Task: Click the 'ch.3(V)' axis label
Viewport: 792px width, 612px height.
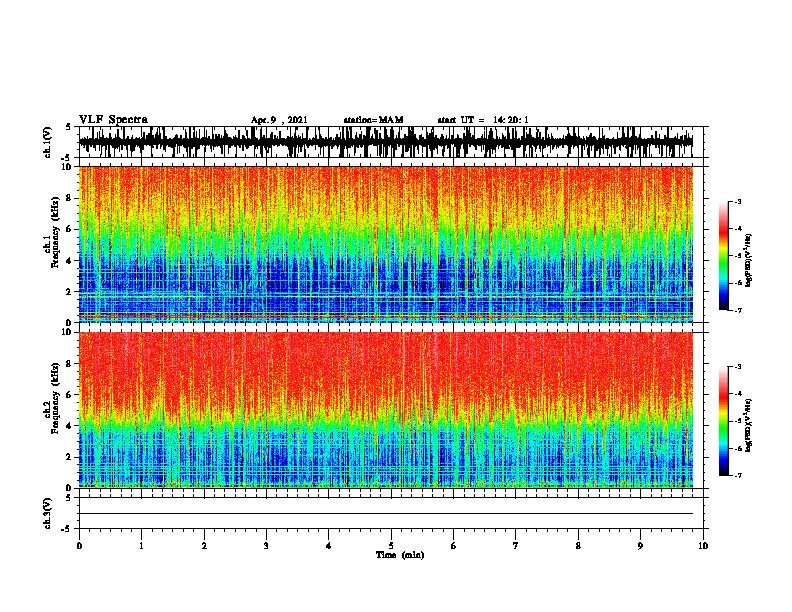Action: coord(47,513)
